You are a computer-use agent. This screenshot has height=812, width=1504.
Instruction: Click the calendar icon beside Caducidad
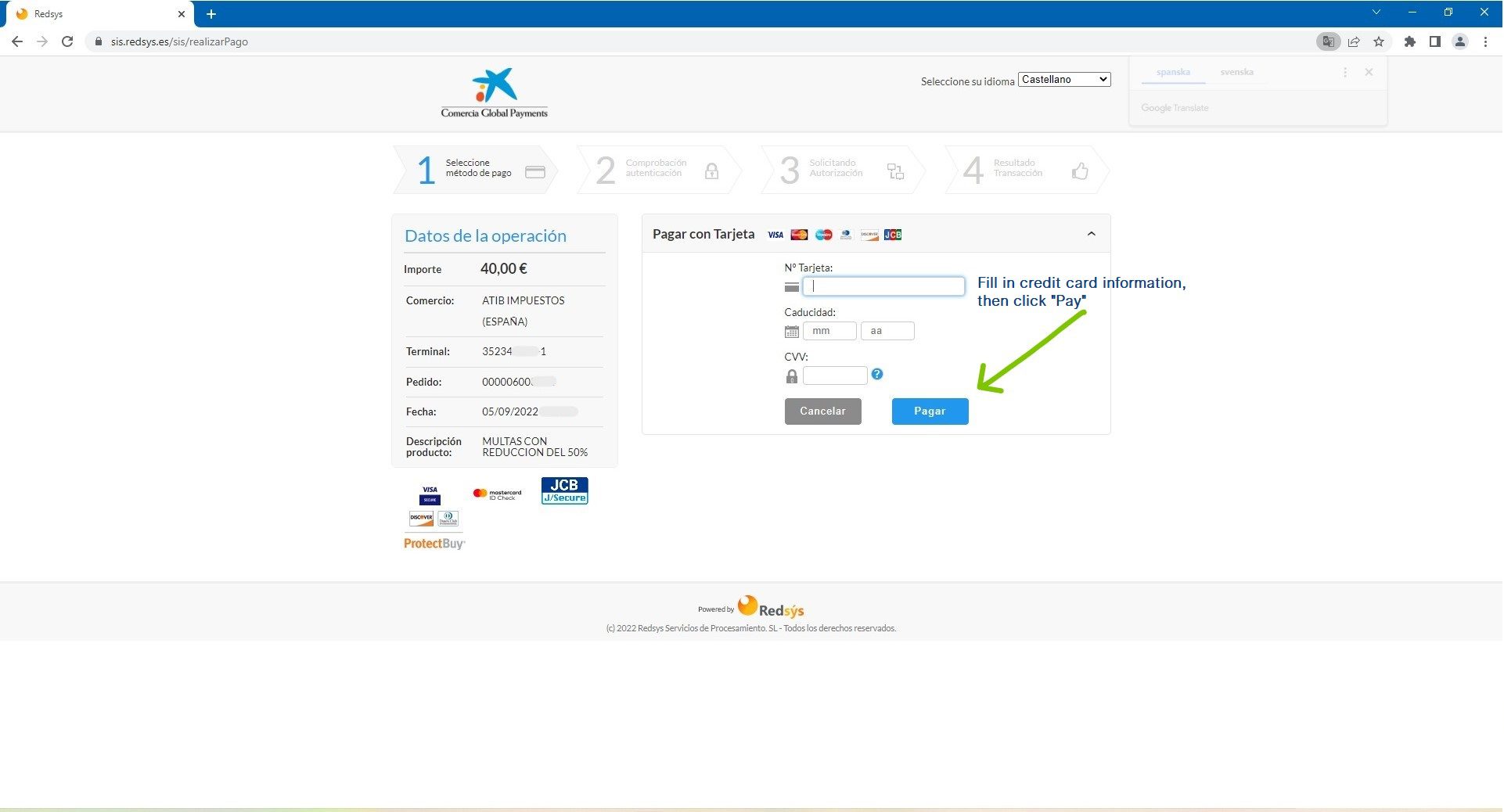(x=791, y=332)
